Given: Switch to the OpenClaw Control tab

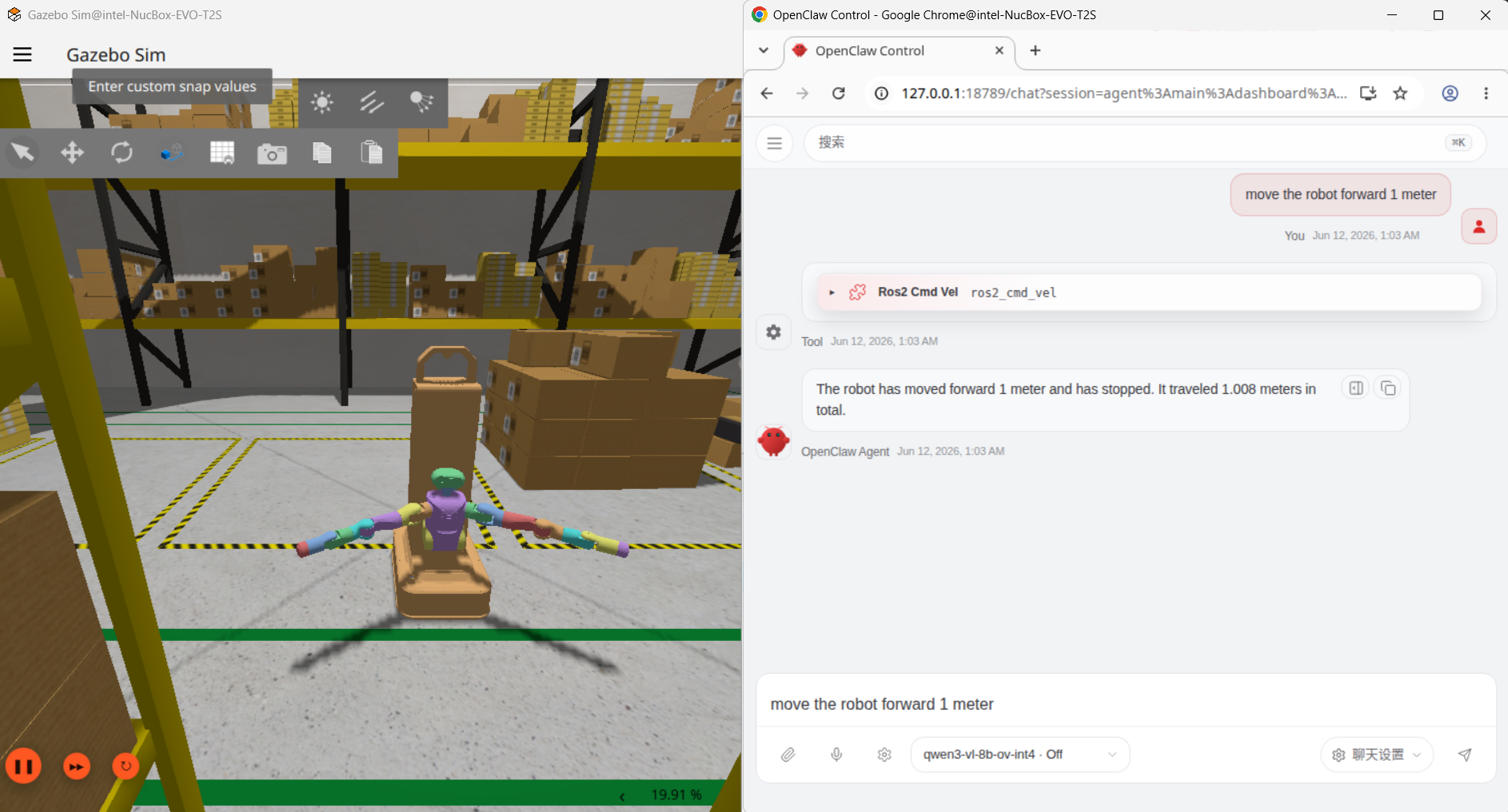Looking at the screenshot, I should coord(899,51).
